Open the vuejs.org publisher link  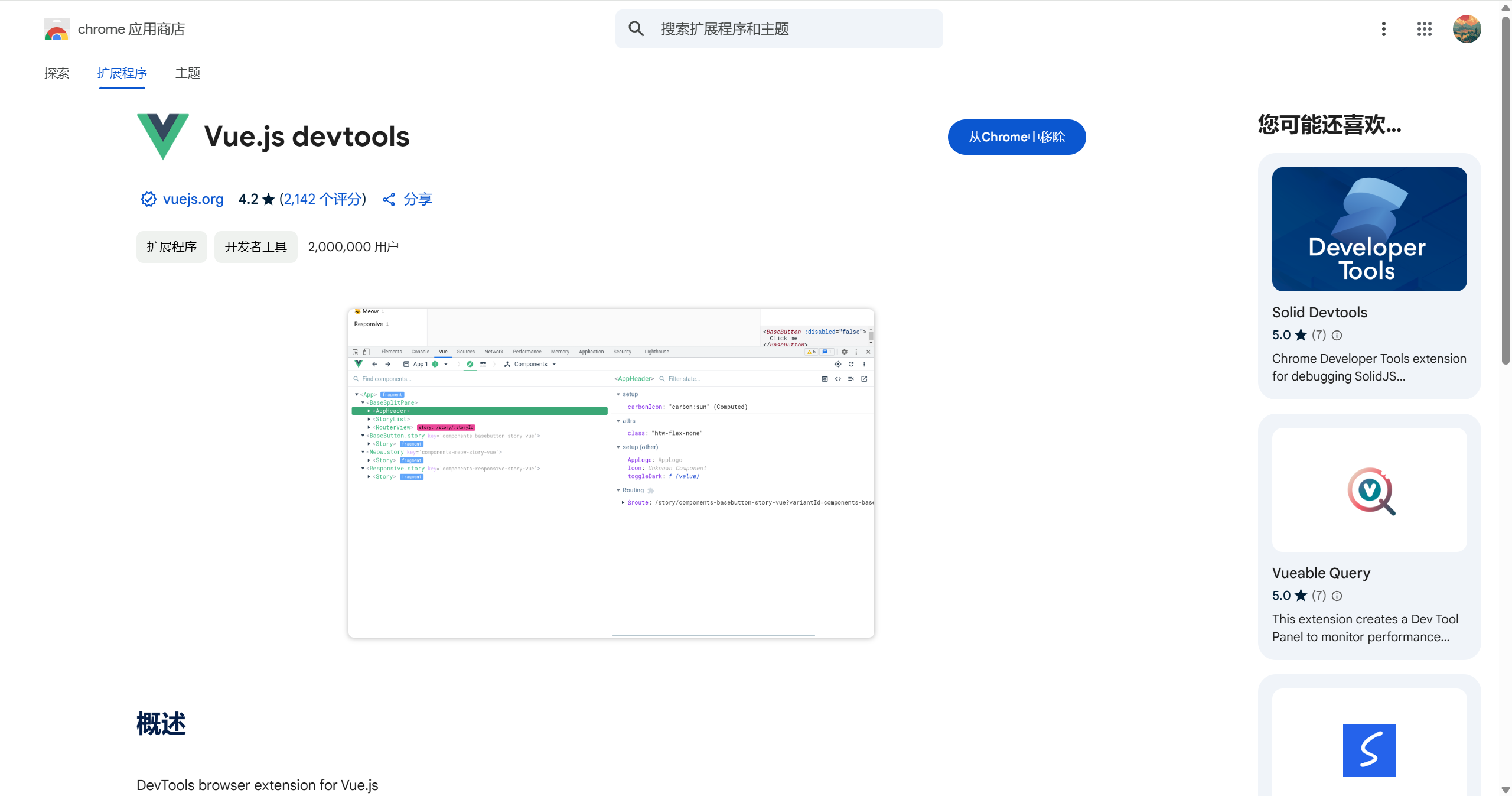193,199
